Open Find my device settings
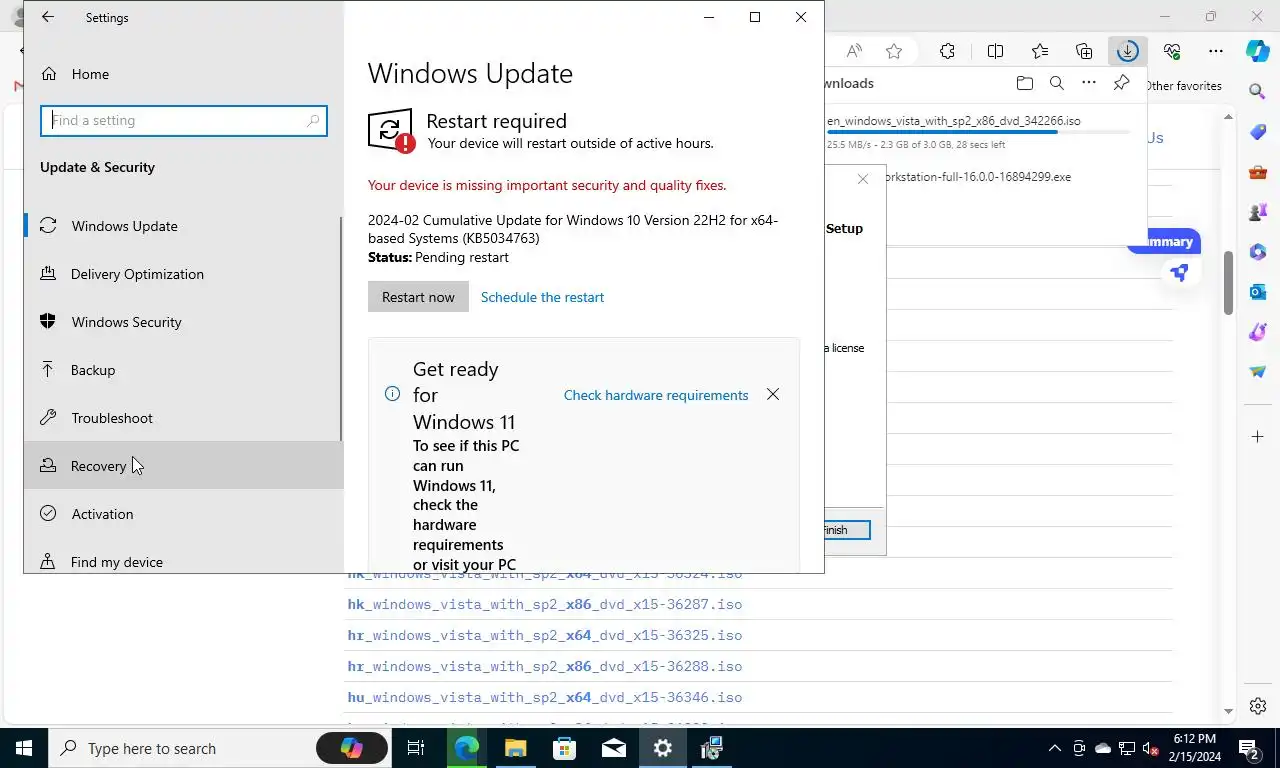Image resolution: width=1280 pixels, height=768 pixels. [184, 558]
